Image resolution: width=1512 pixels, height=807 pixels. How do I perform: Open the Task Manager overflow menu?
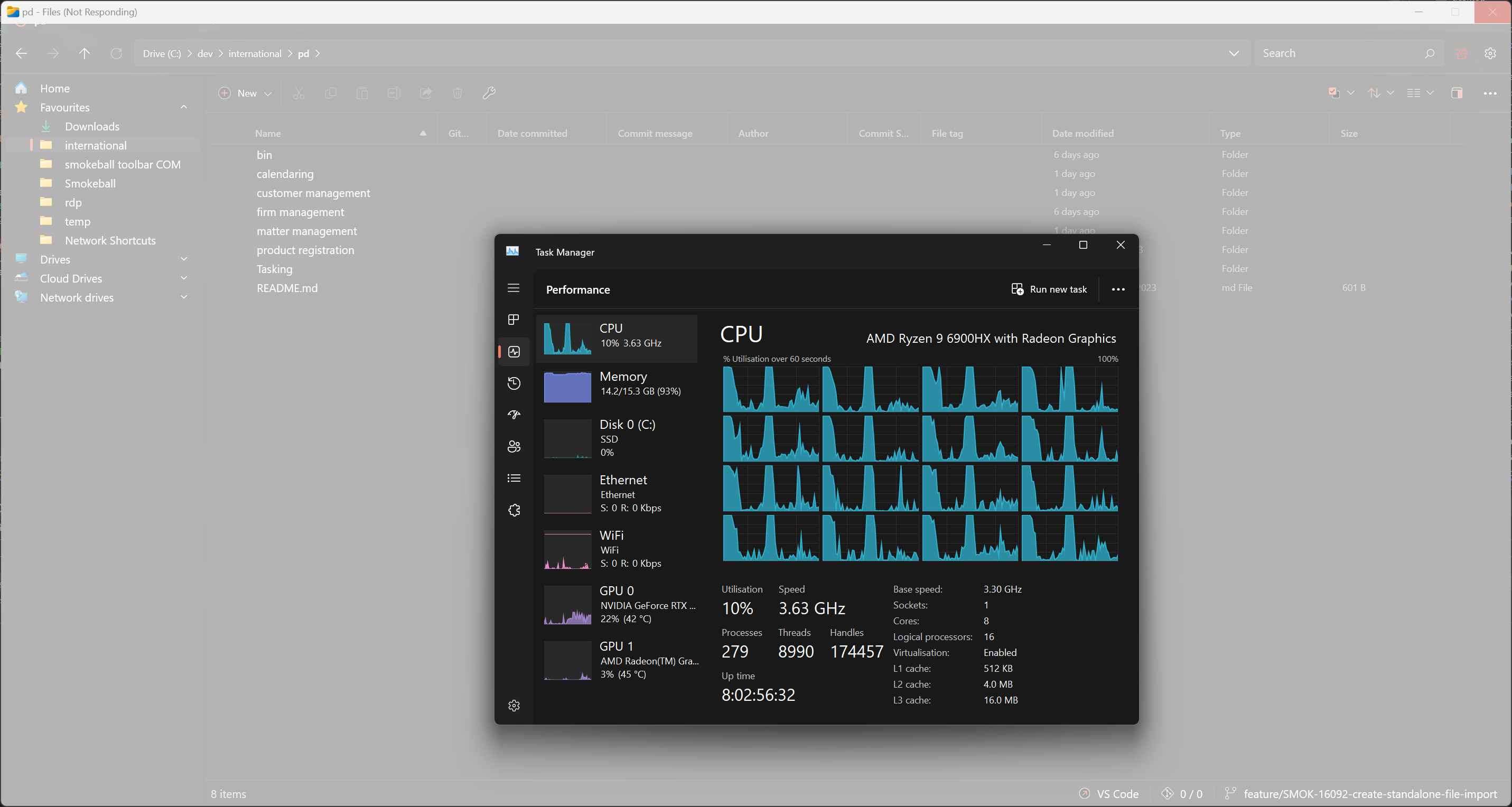click(x=1117, y=289)
